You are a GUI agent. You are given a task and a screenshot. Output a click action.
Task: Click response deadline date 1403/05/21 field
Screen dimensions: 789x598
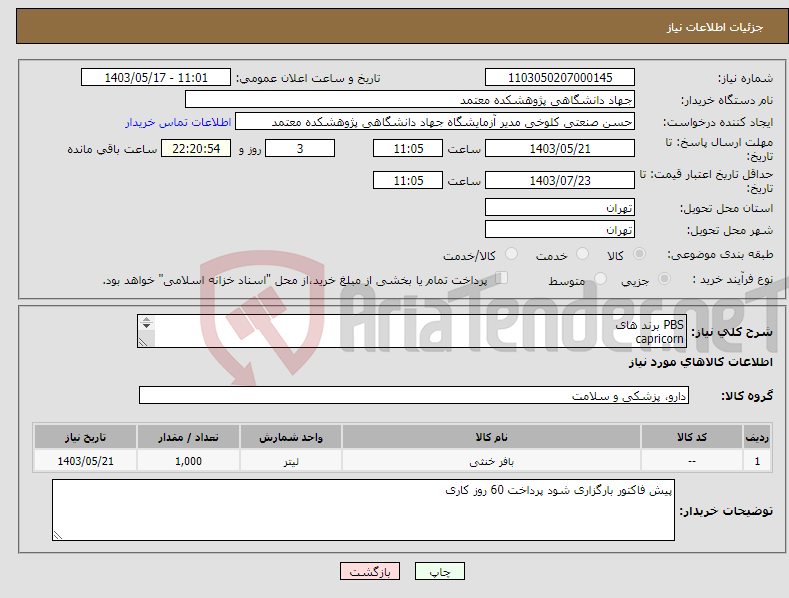pos(560,148)
